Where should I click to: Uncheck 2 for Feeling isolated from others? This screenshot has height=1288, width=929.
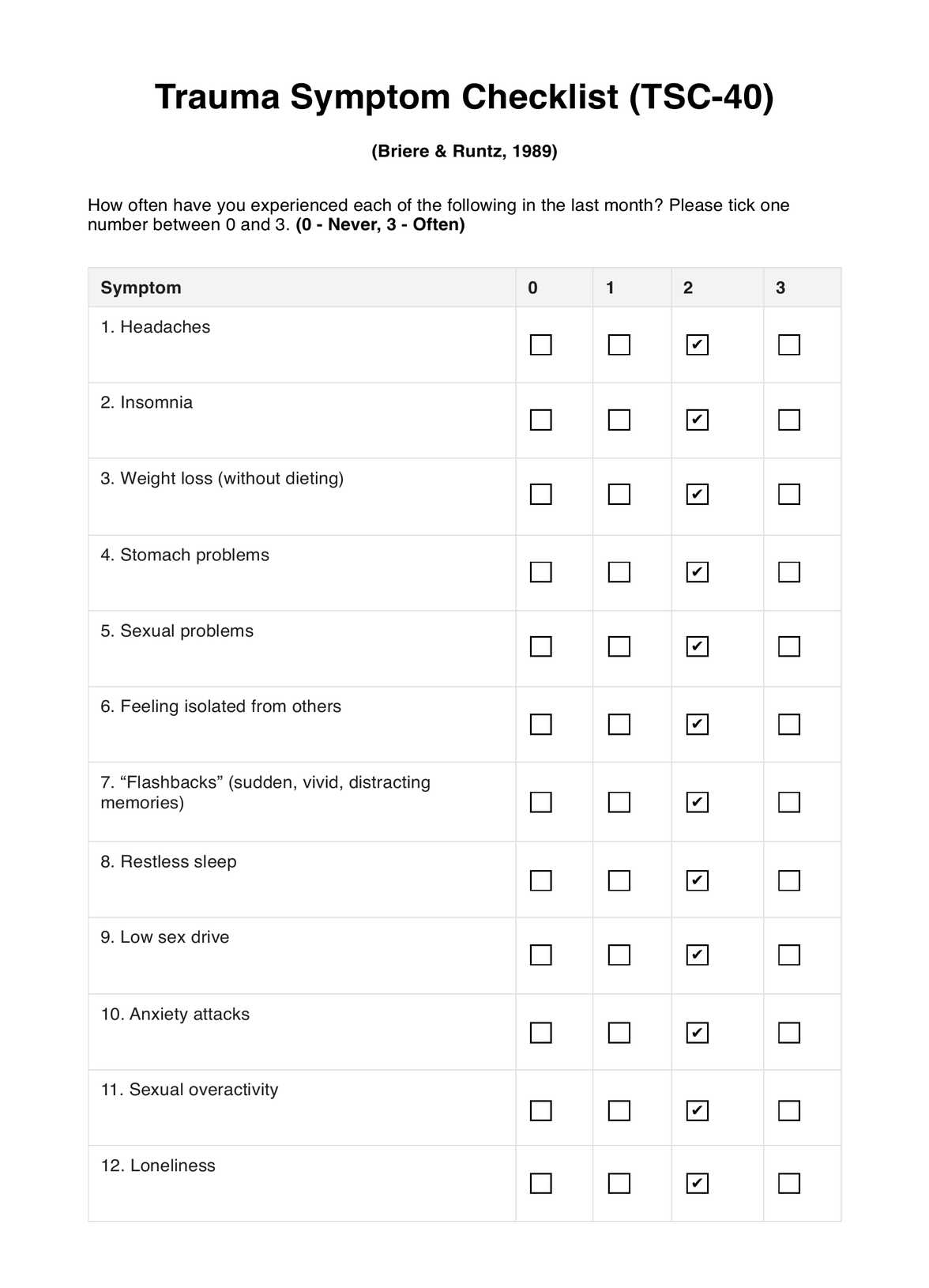(697, 724)
